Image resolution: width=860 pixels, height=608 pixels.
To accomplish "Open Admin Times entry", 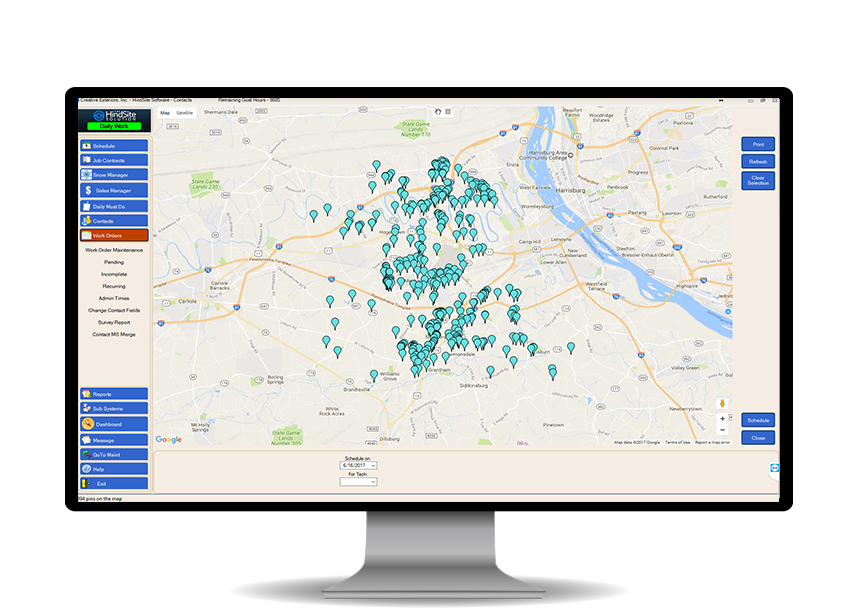I will coord(114,298).
